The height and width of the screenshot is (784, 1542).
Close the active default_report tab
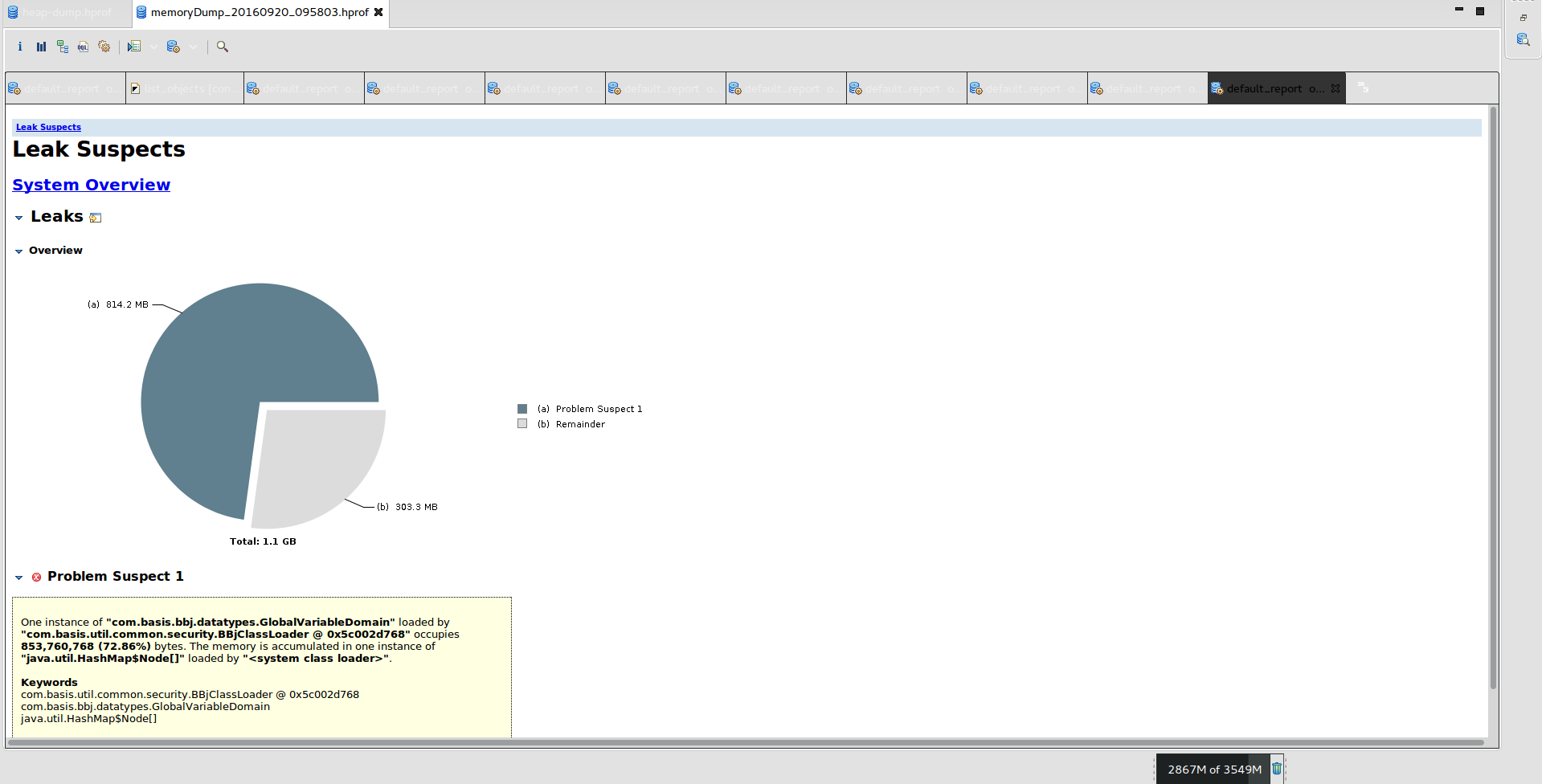click(x=1335, y=88)
